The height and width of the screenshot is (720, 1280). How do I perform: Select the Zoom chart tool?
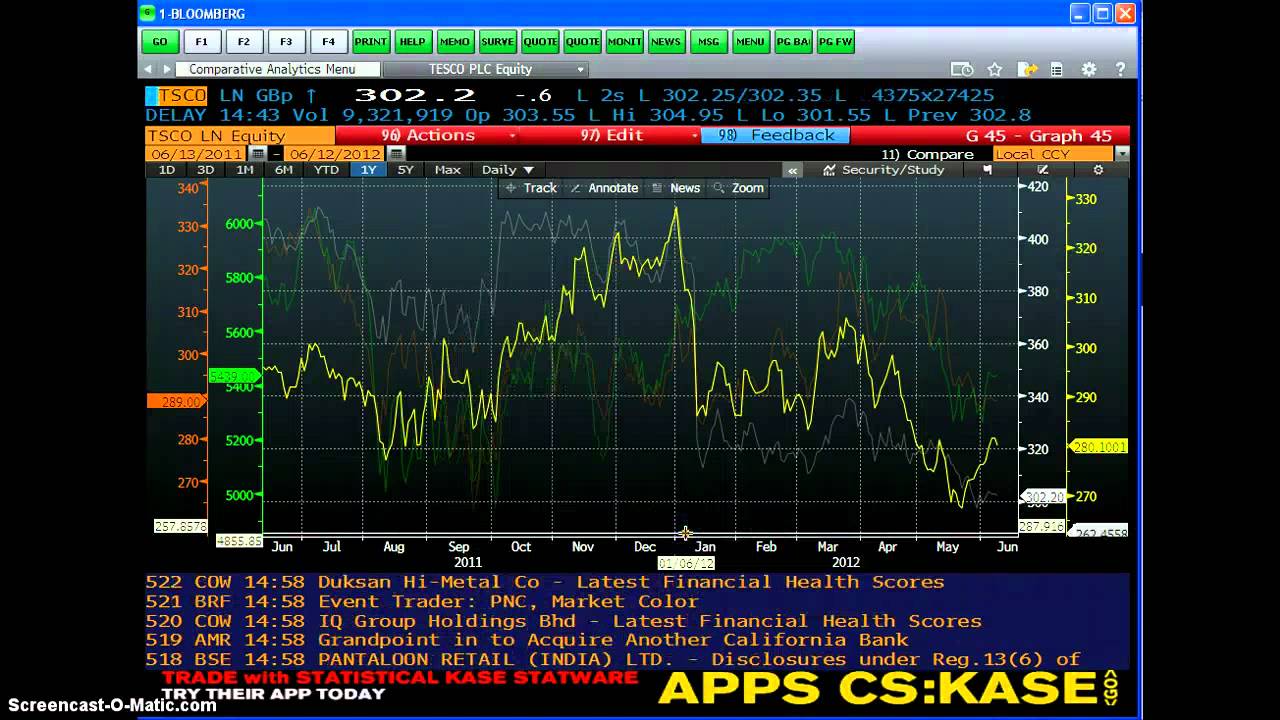pyautogui.click(x=739, y=188)
